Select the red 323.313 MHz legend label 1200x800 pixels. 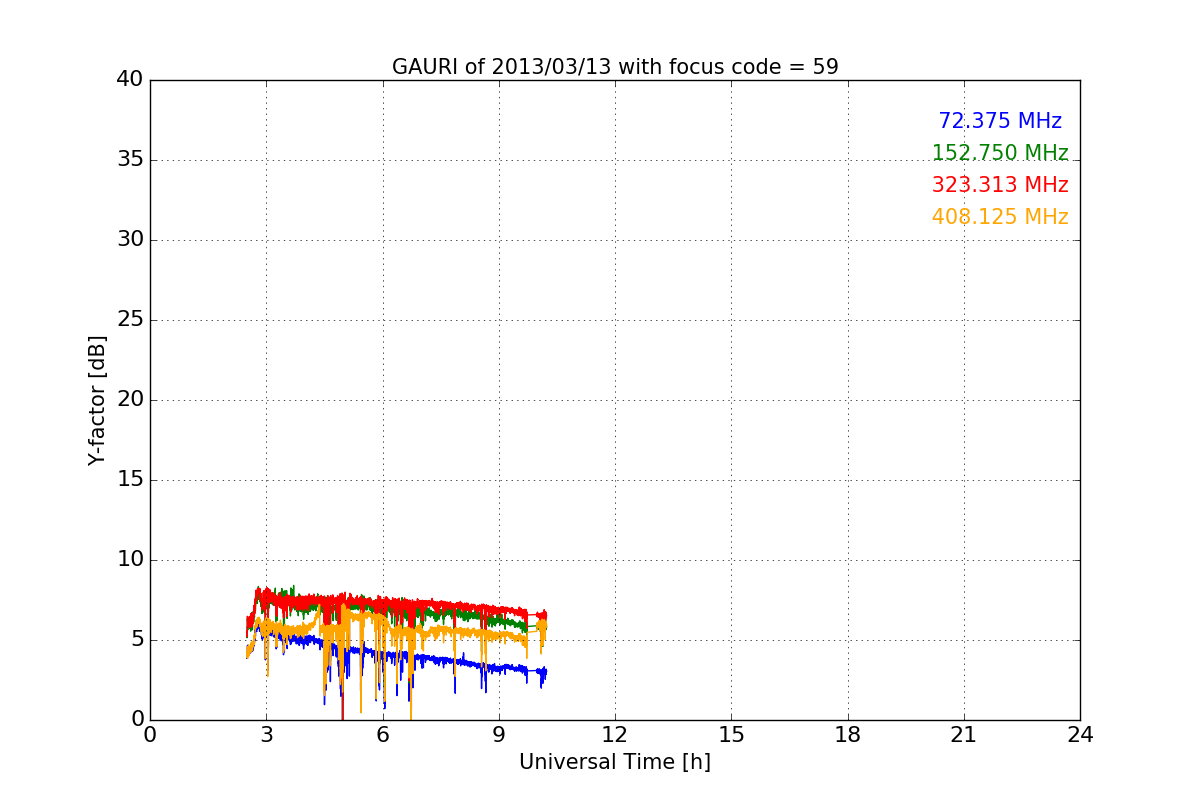[x=1000, y=185]
